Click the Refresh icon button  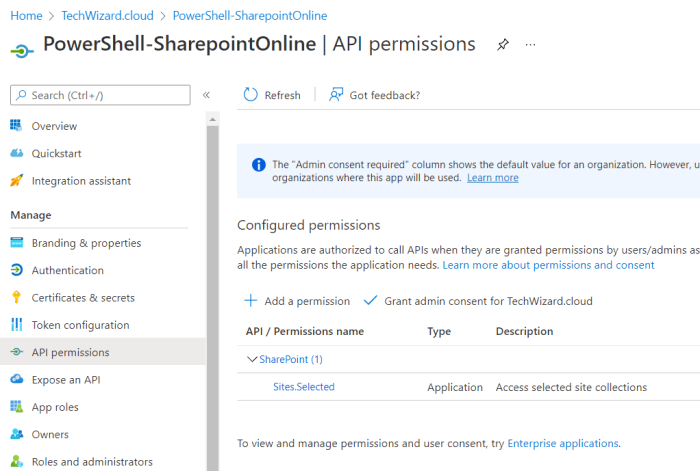[x=251, y=95]
